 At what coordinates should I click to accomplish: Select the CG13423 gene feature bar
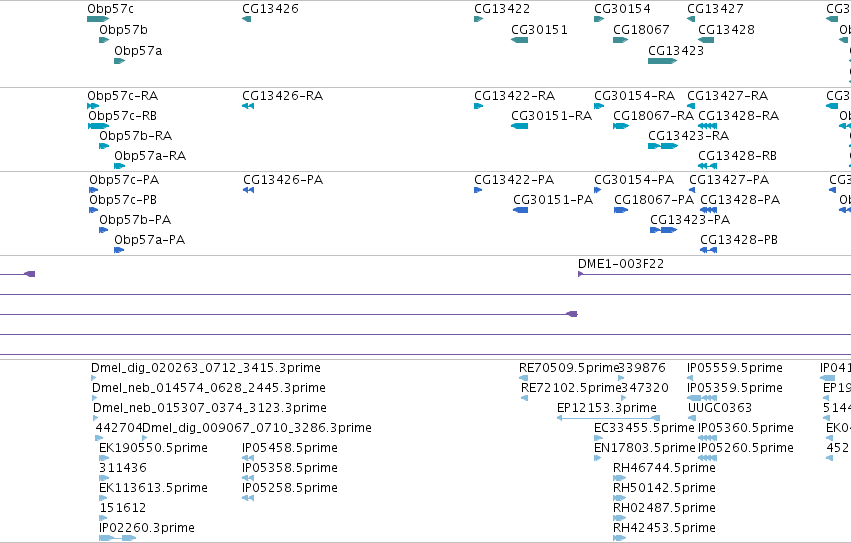[x=662, y=61]
